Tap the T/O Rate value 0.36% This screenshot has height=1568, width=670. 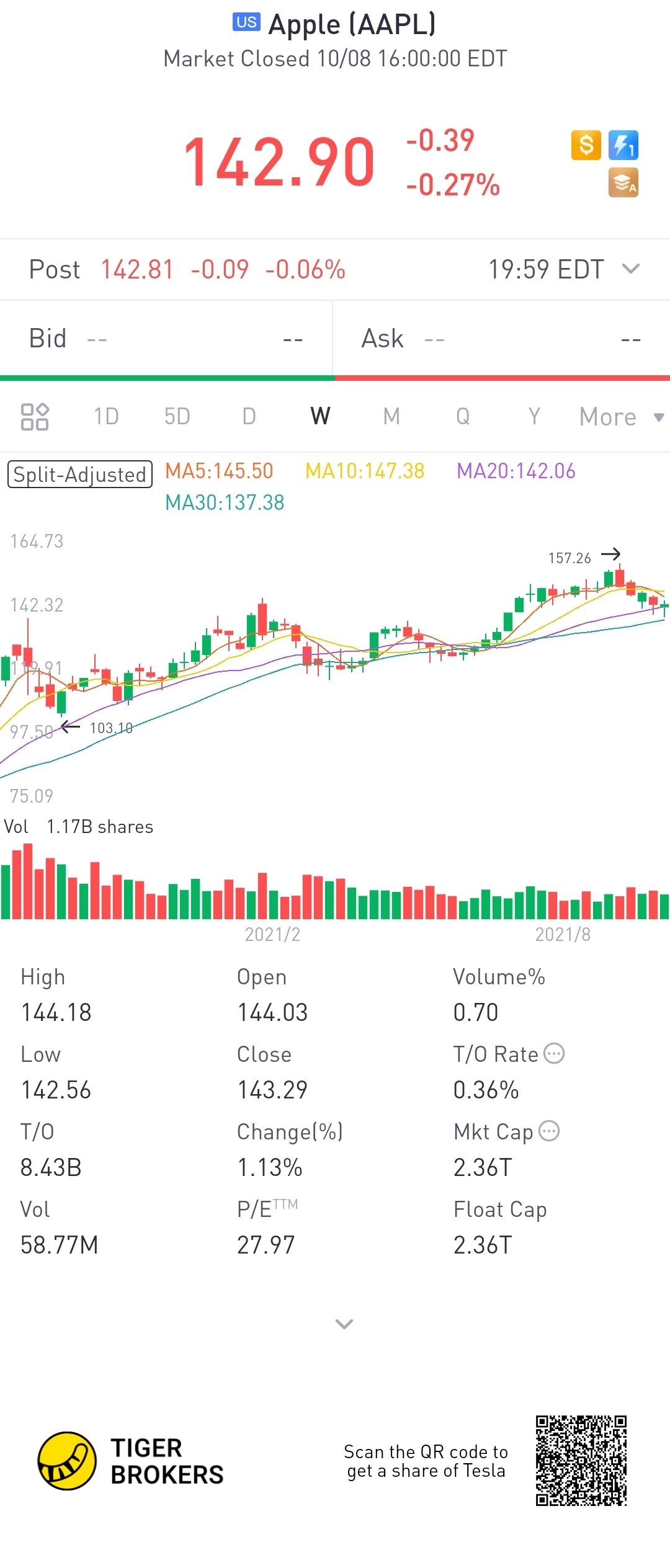[486, 1090]
